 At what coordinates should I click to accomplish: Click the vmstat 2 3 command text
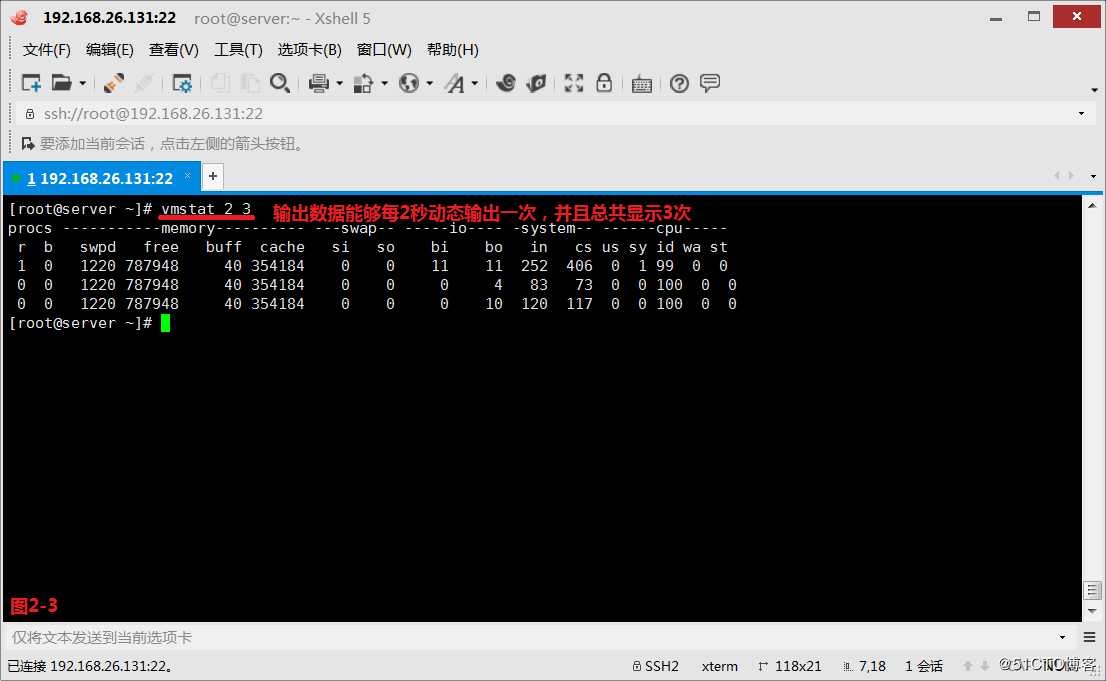point(206,209)
